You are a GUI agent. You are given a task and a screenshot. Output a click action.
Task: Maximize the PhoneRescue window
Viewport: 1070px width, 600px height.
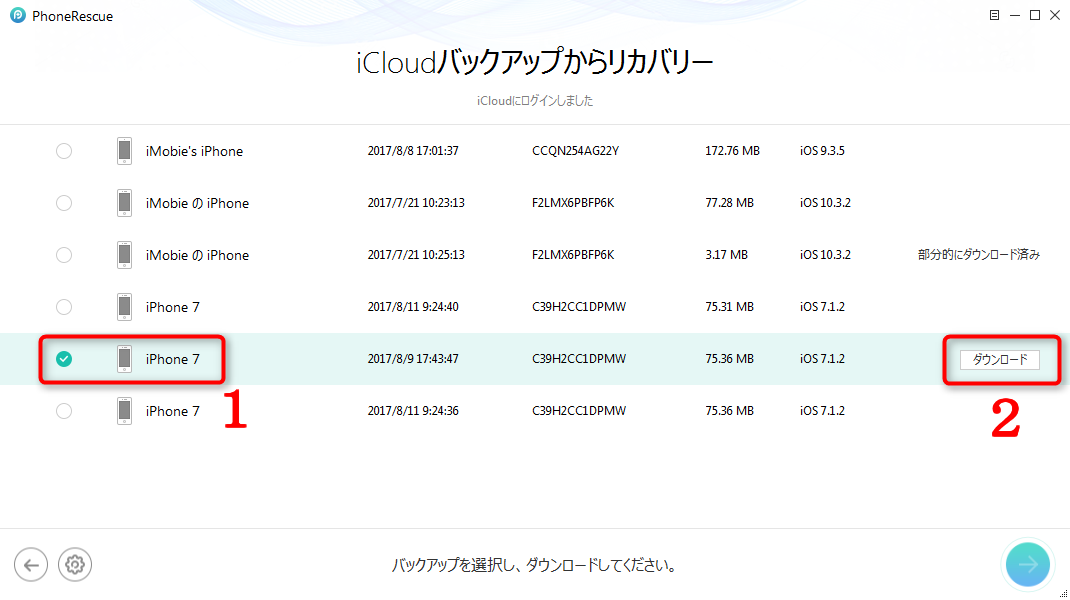1035,15
